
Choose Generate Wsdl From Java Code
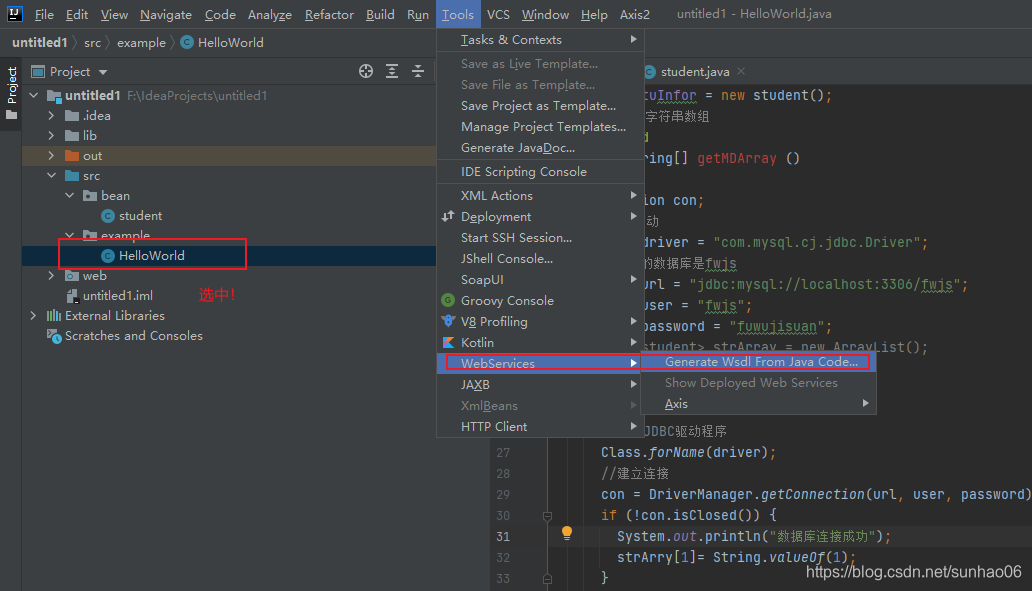[x=758, y=362]
